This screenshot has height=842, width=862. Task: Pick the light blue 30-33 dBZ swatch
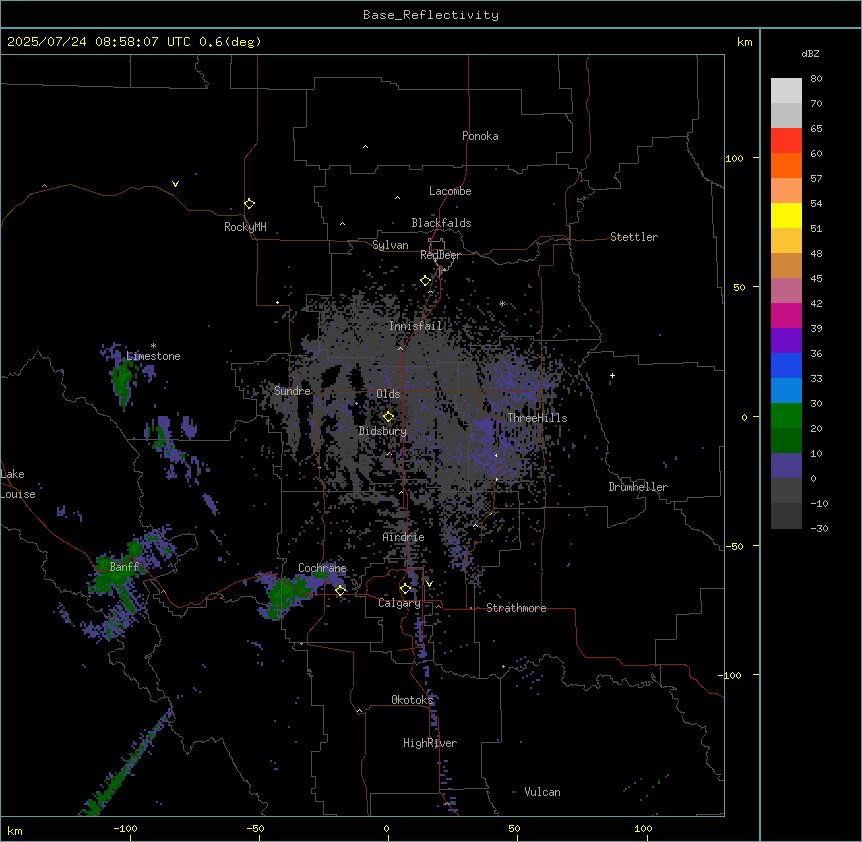click(x=786, y=390)
